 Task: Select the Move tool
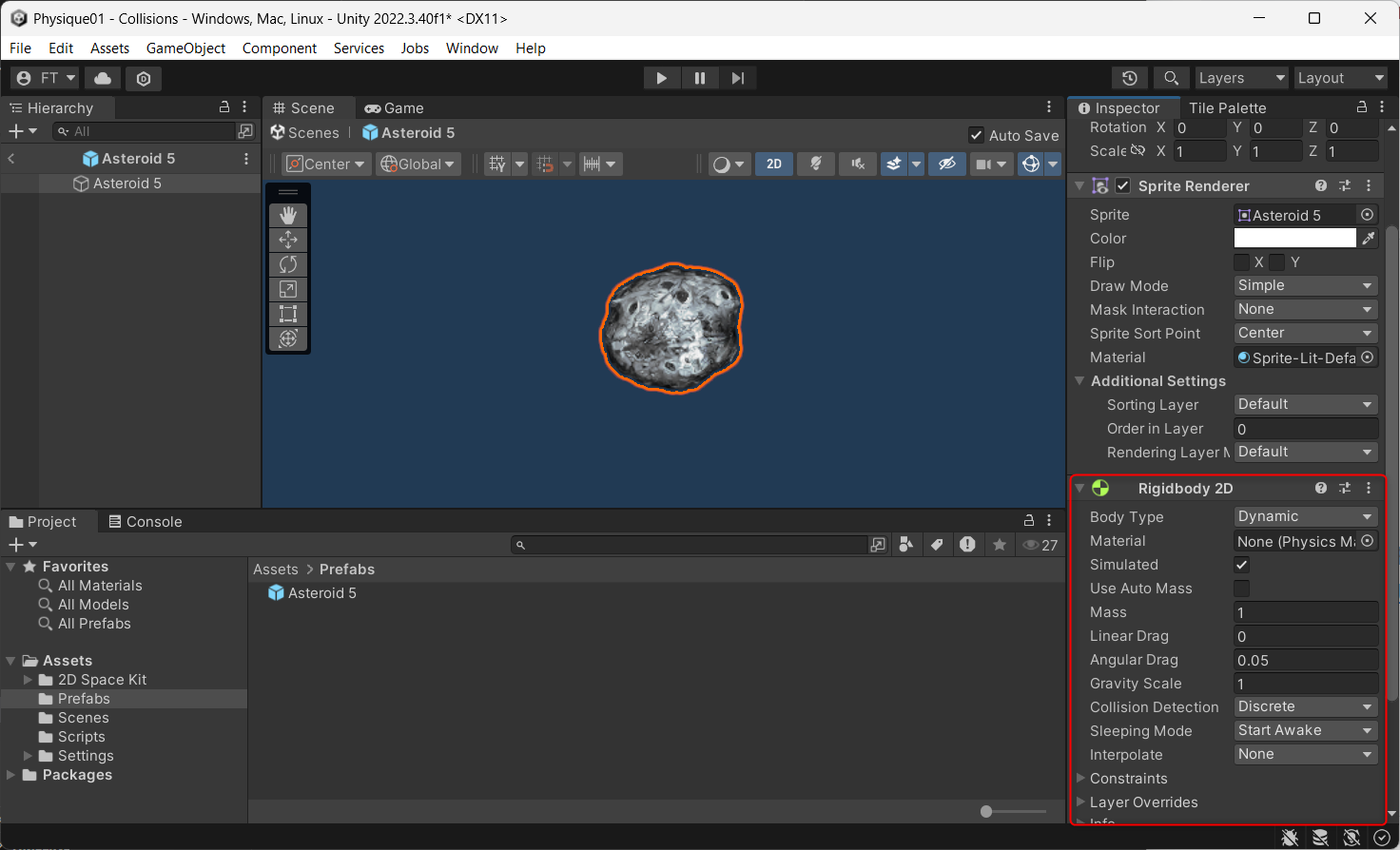[288, 241]
